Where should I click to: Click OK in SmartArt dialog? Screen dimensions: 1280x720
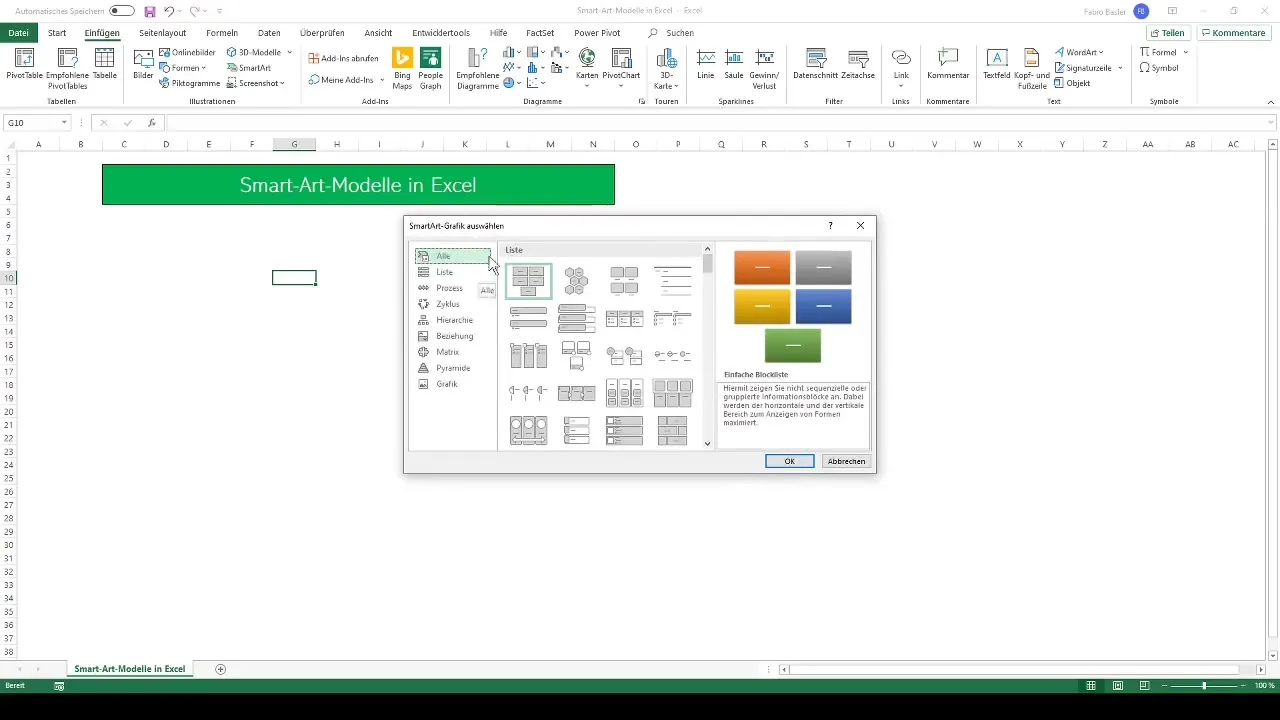coord(789,461)
